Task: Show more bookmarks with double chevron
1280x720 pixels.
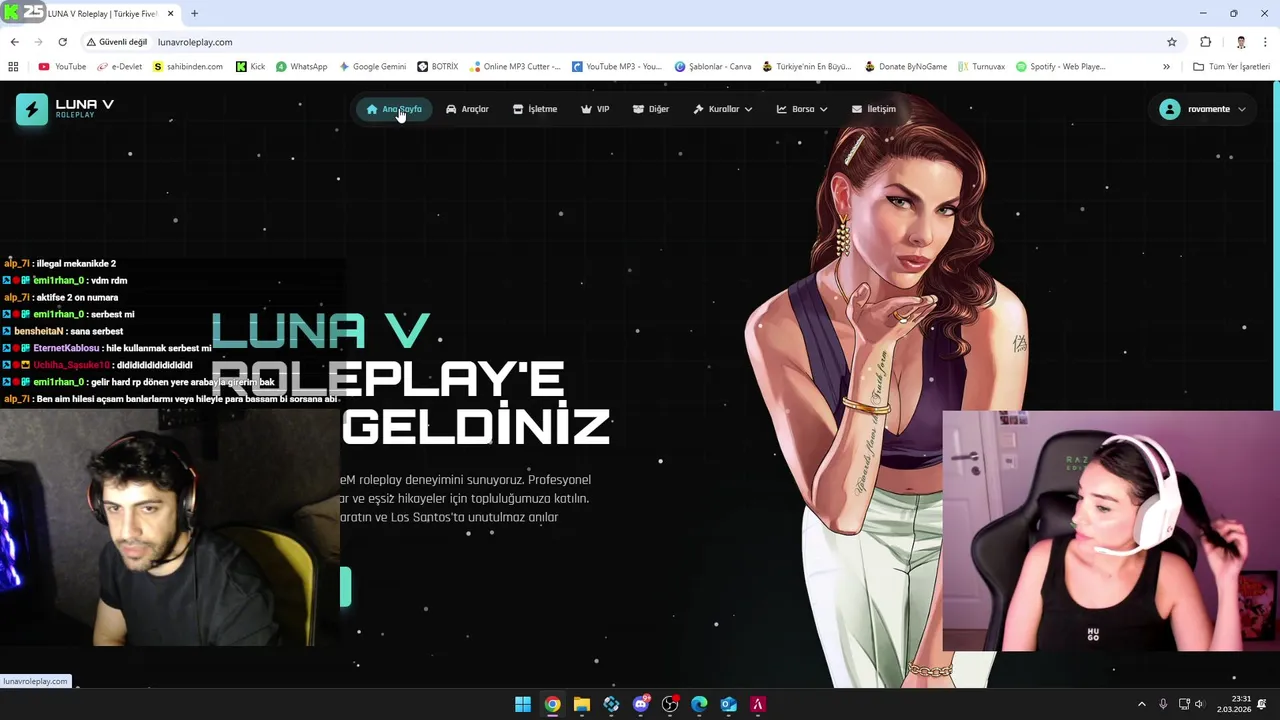Action: 1166,67
